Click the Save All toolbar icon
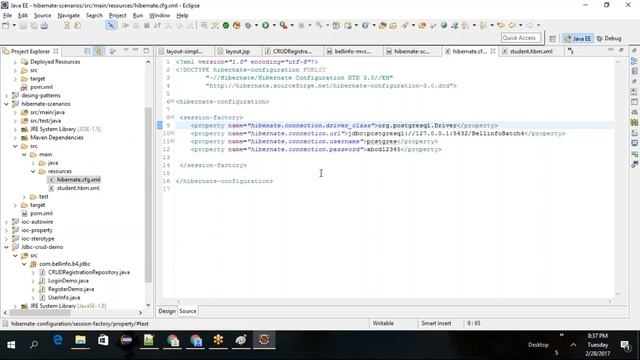The image size is (640, 360). tap(34, 26)
